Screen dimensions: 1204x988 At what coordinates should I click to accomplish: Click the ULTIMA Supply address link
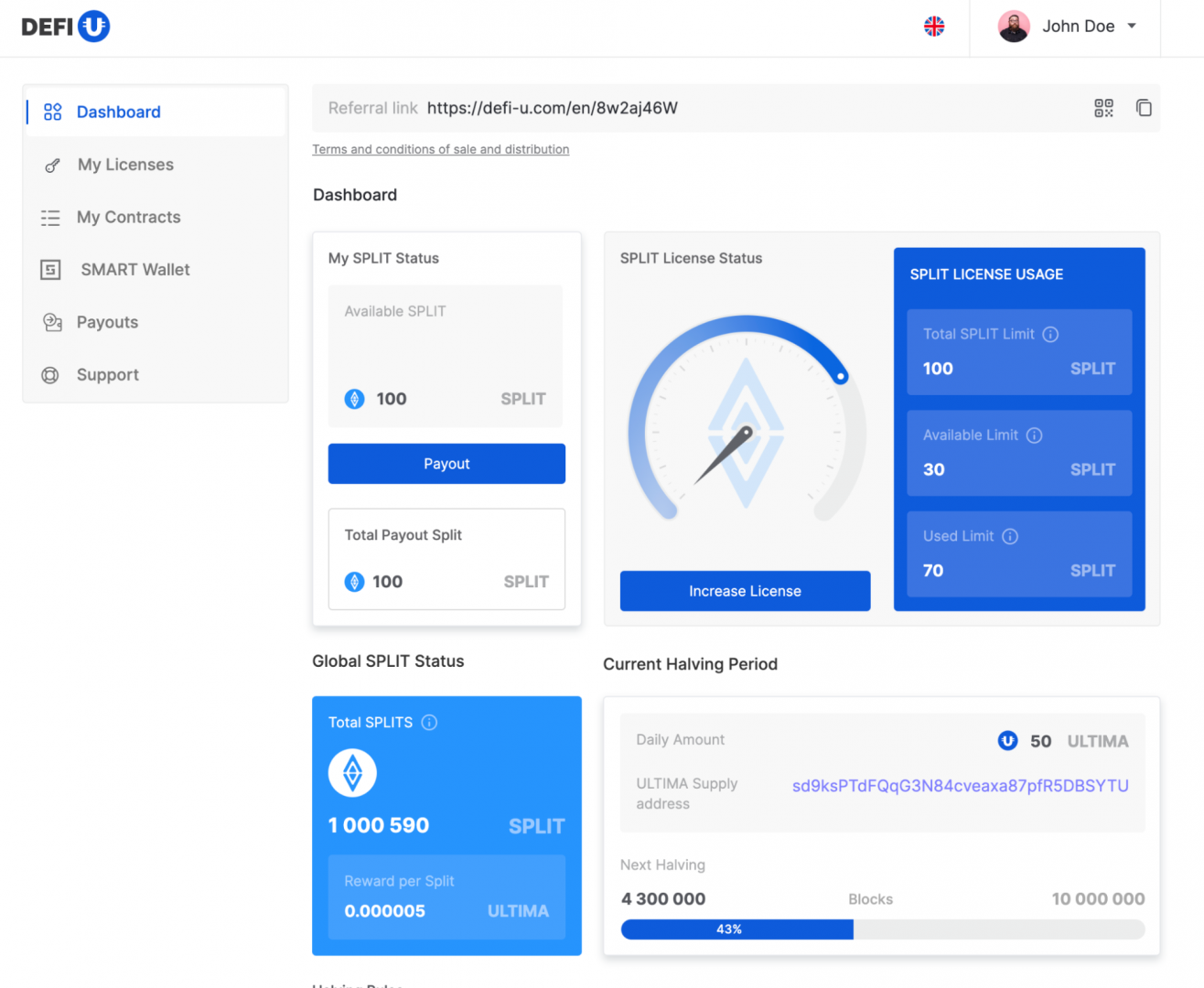[x=960, y=786]
